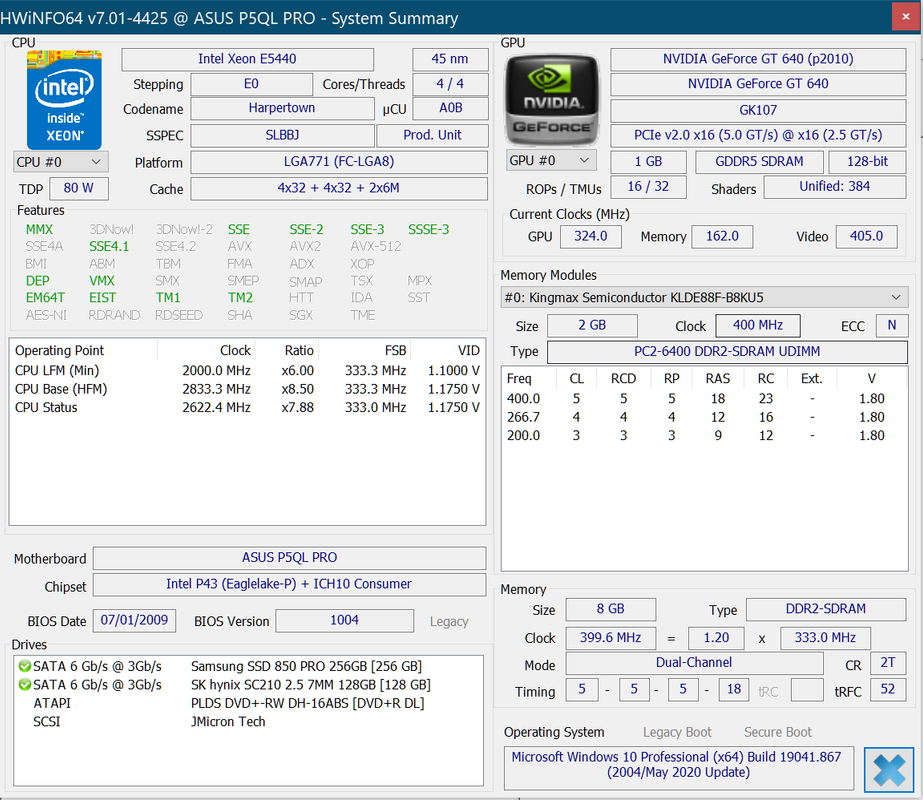Close the System Summary window
This screenshot has height=800, width=923.
906,17
